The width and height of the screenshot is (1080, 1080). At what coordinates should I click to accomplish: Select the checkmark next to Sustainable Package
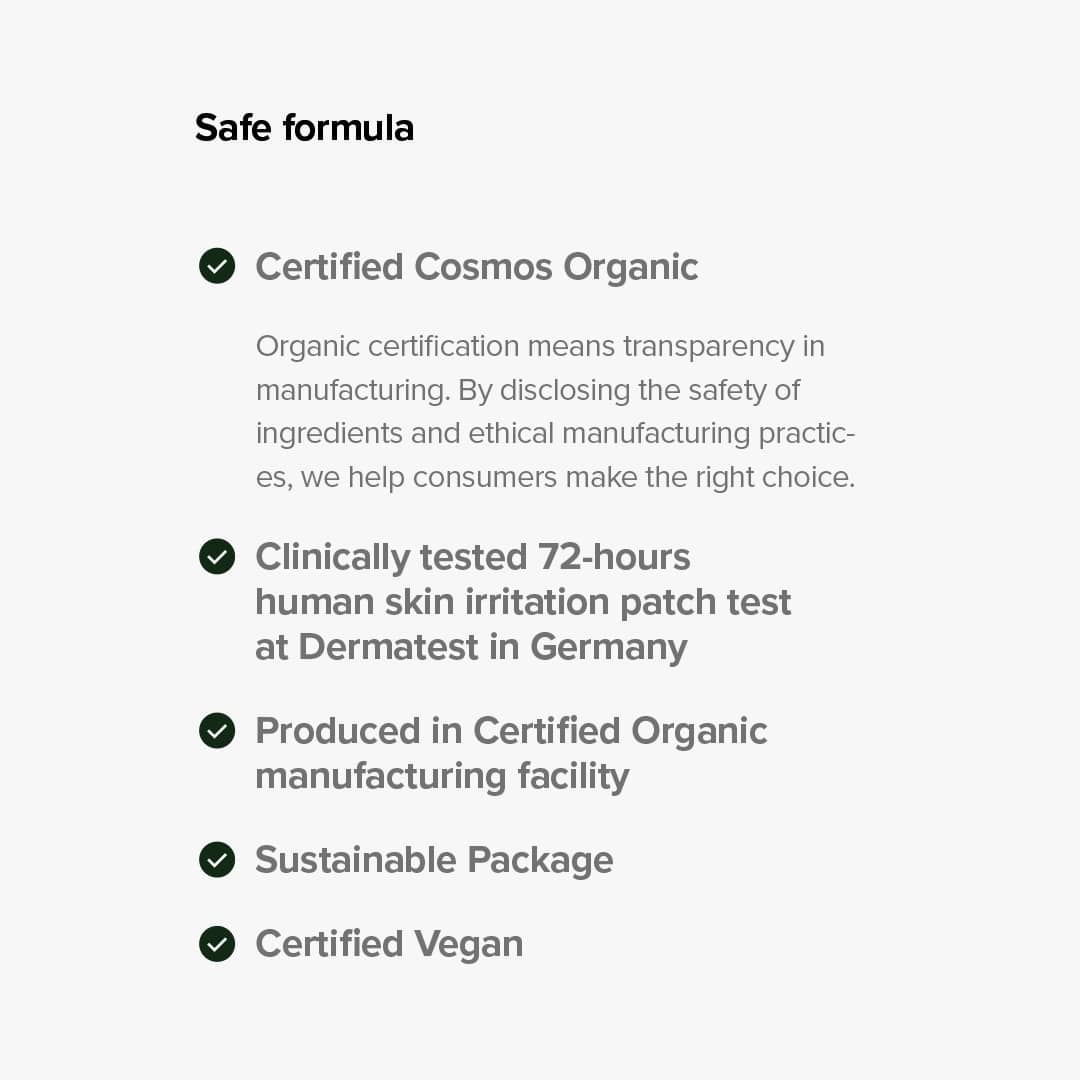coord(217,860)
